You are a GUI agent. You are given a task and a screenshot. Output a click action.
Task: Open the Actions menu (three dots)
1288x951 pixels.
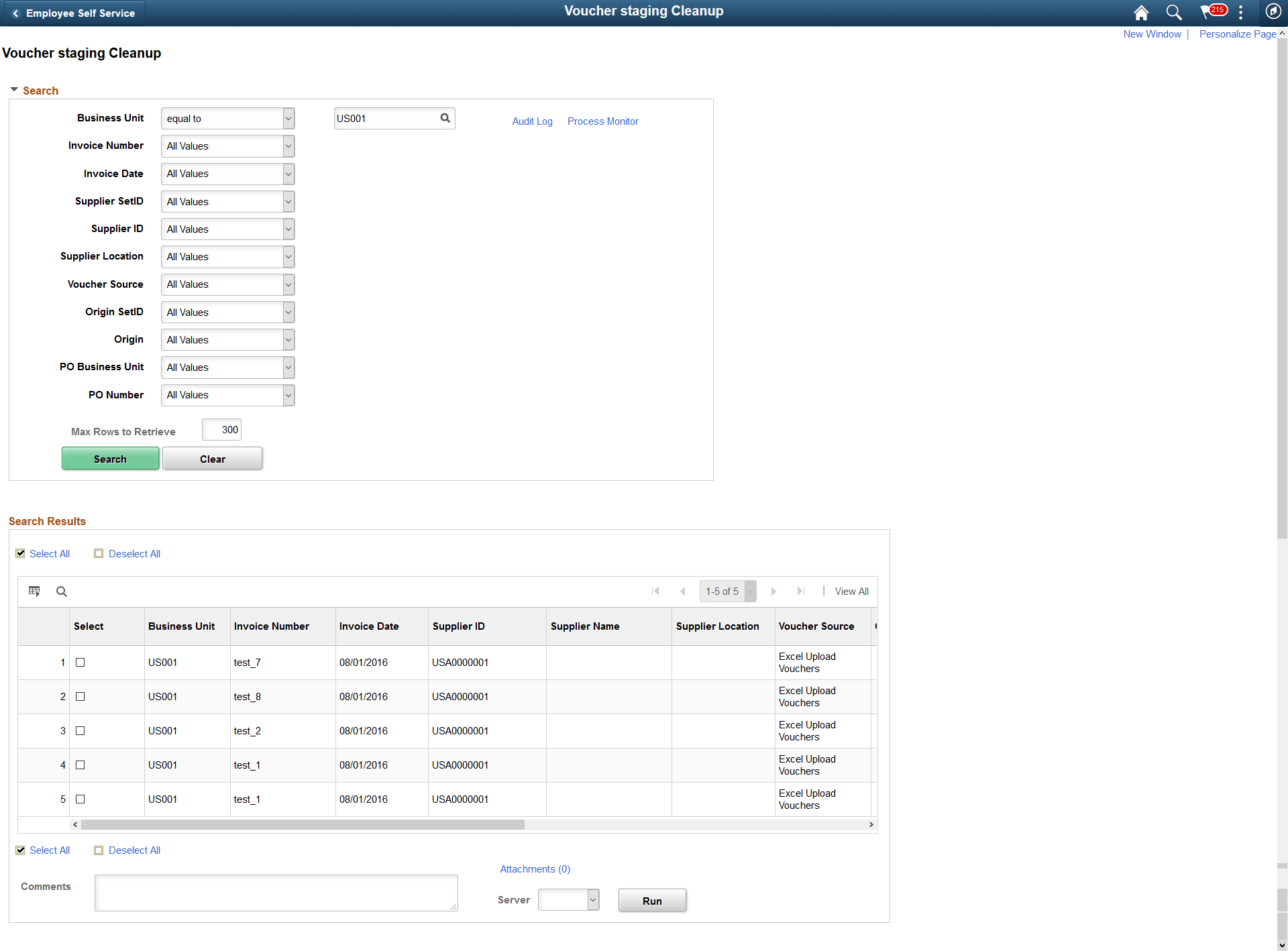tap(1241, 12)
